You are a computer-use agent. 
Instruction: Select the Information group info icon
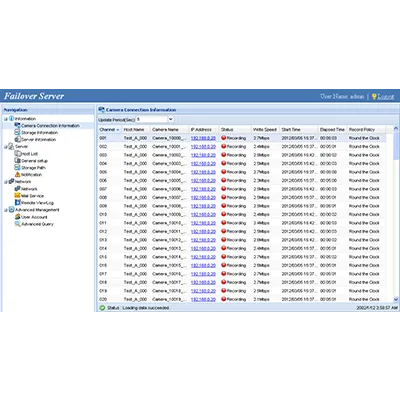pos(11,119)
